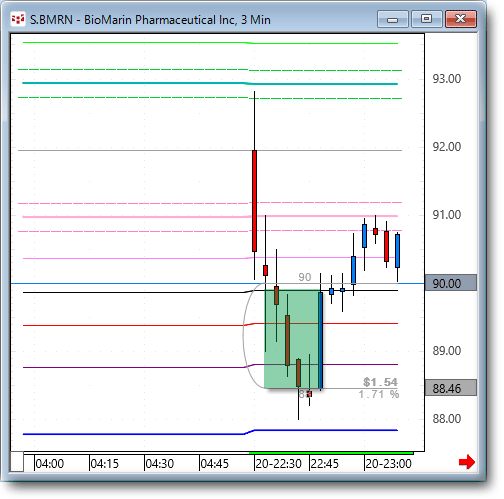Click the tall red candlestick body
504x499 pixels.
(254, 201)
